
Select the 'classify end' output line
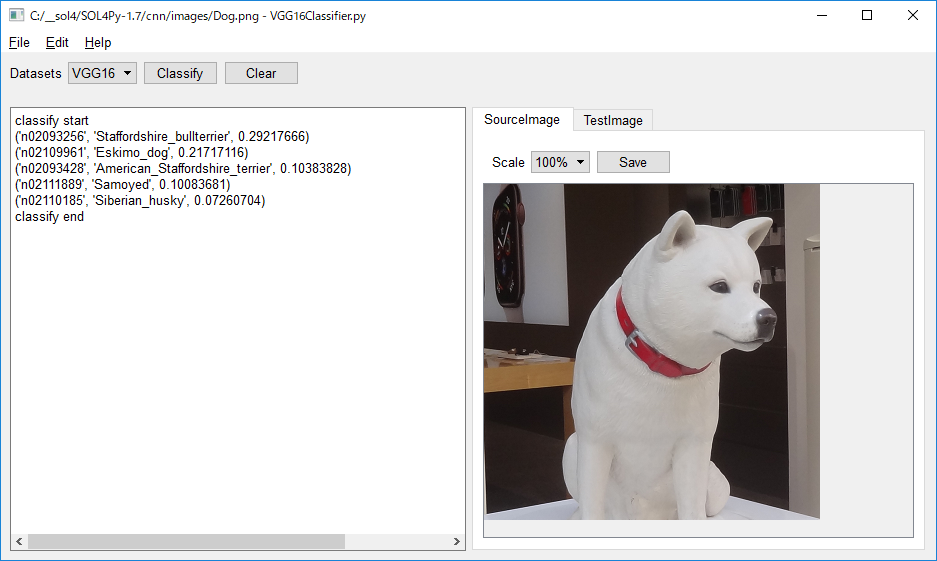tap(50, 217)
